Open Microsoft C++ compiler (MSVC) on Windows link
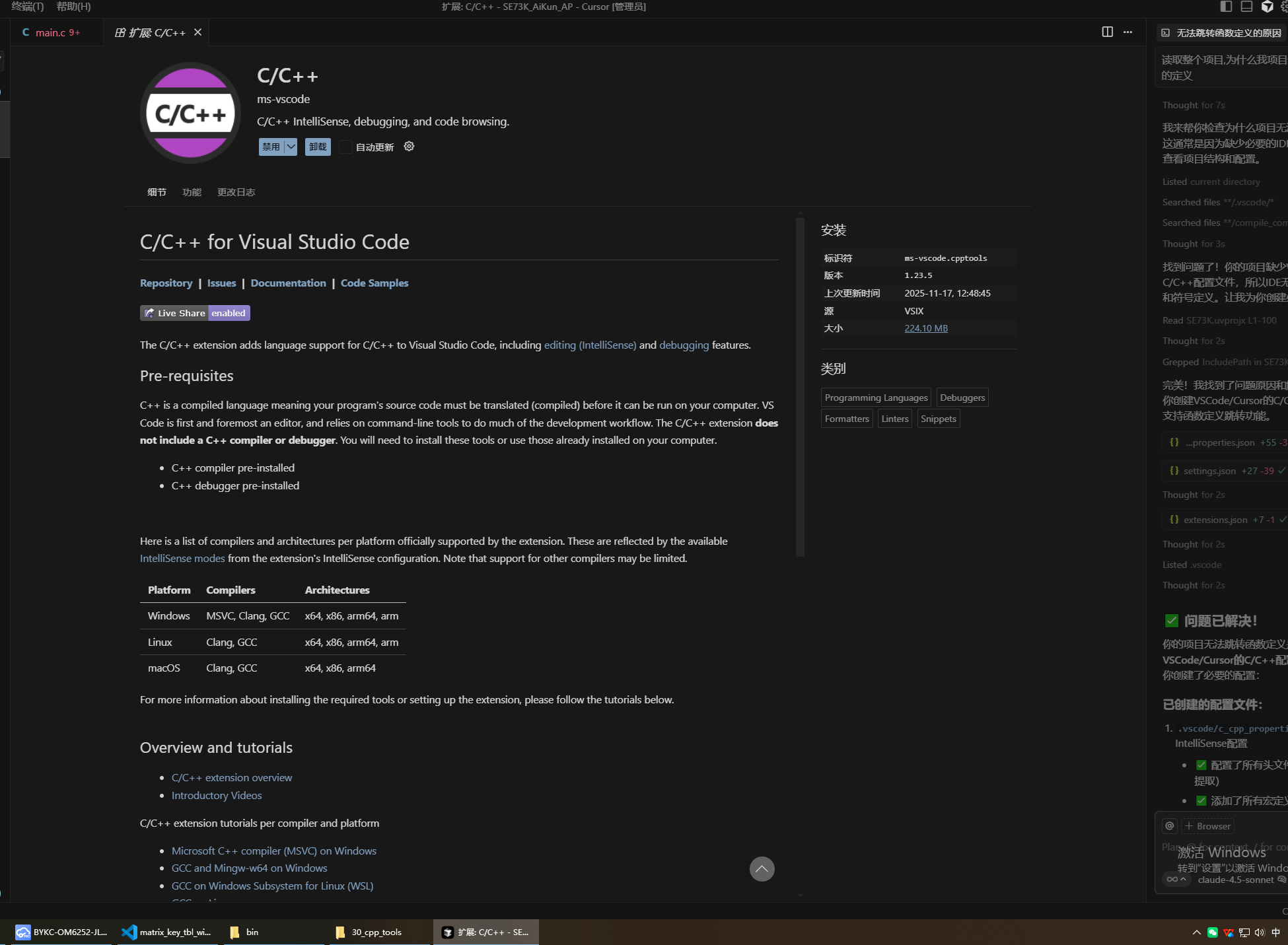The image size is (1288, 945). coord(274,851)
